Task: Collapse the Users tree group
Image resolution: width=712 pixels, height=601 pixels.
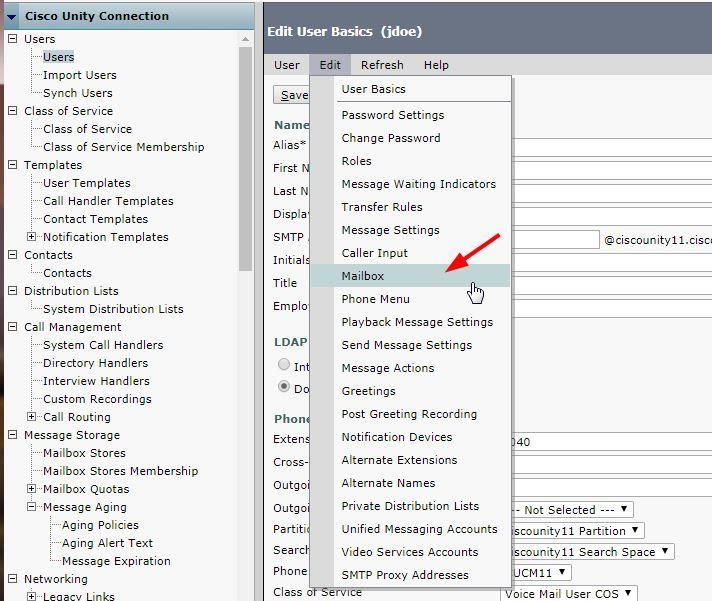Action: (x=13, y=39)
